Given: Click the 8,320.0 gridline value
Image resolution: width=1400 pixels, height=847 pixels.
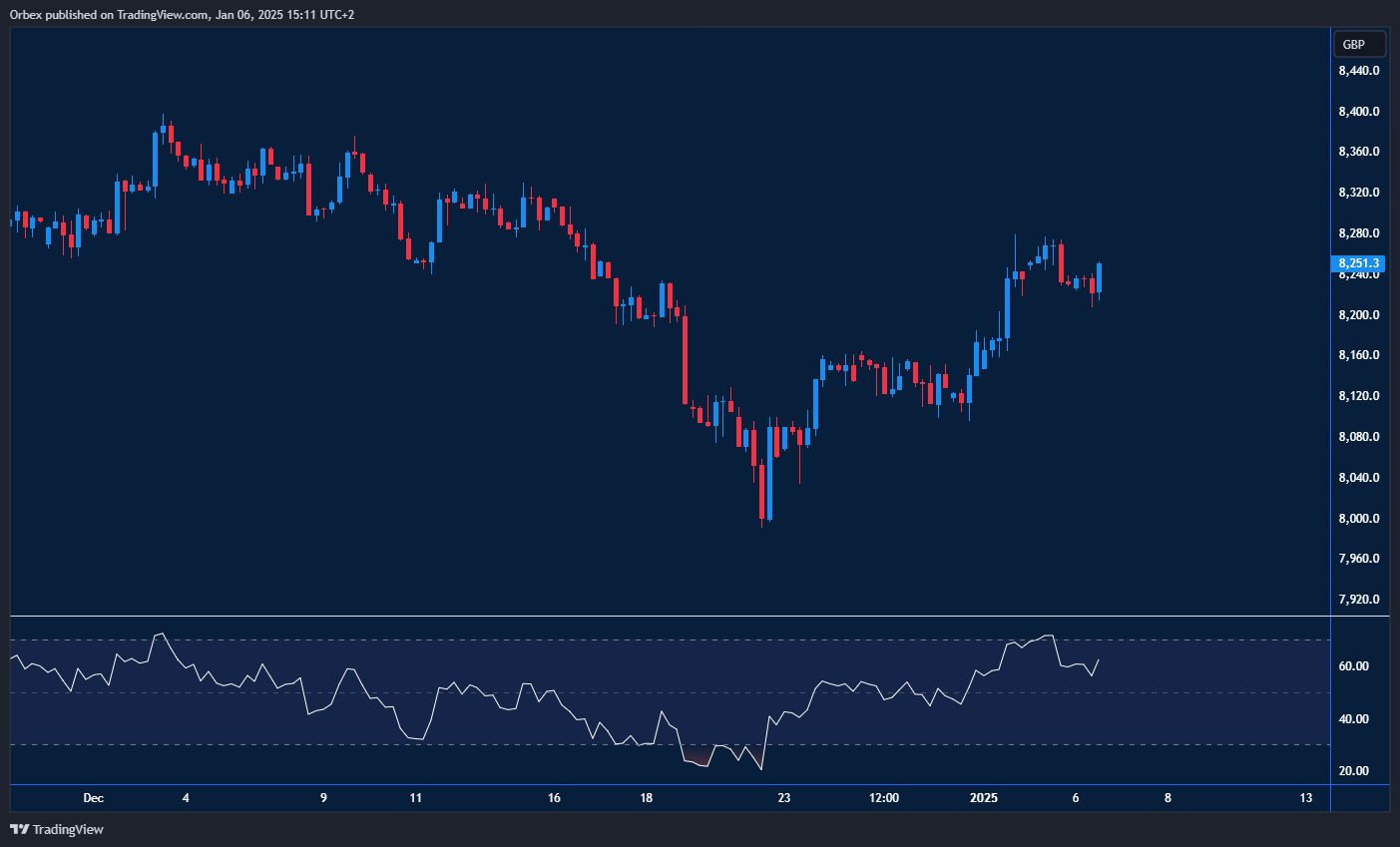Looking at the screenshot, I should tap(1357, 192).
